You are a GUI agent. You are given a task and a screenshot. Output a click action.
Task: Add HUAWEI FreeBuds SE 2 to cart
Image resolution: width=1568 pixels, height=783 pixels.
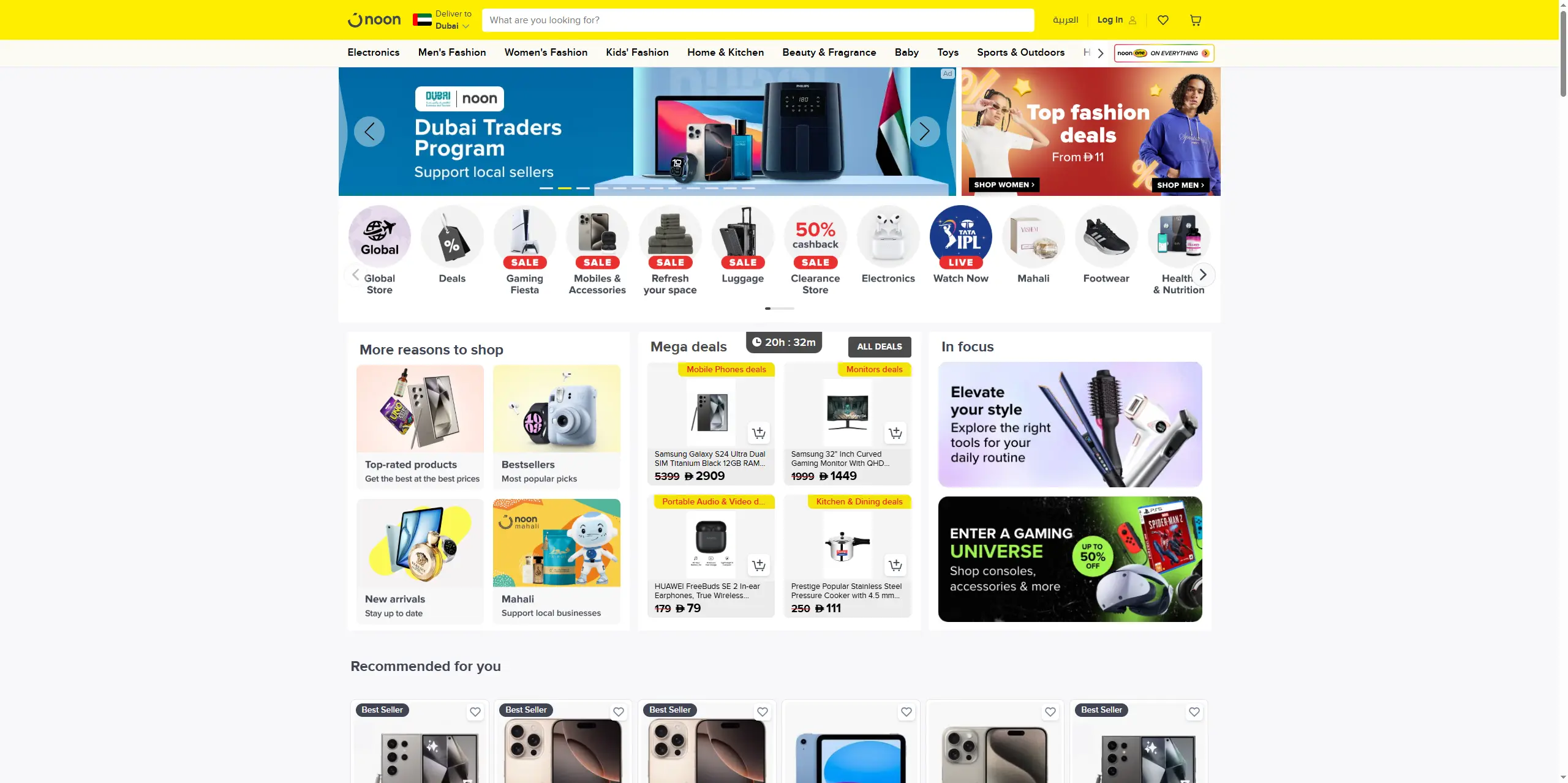point(759,566)
